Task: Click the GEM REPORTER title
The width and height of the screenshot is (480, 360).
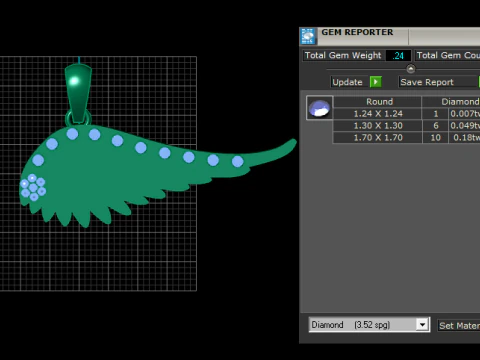Action: coord(357,32)
